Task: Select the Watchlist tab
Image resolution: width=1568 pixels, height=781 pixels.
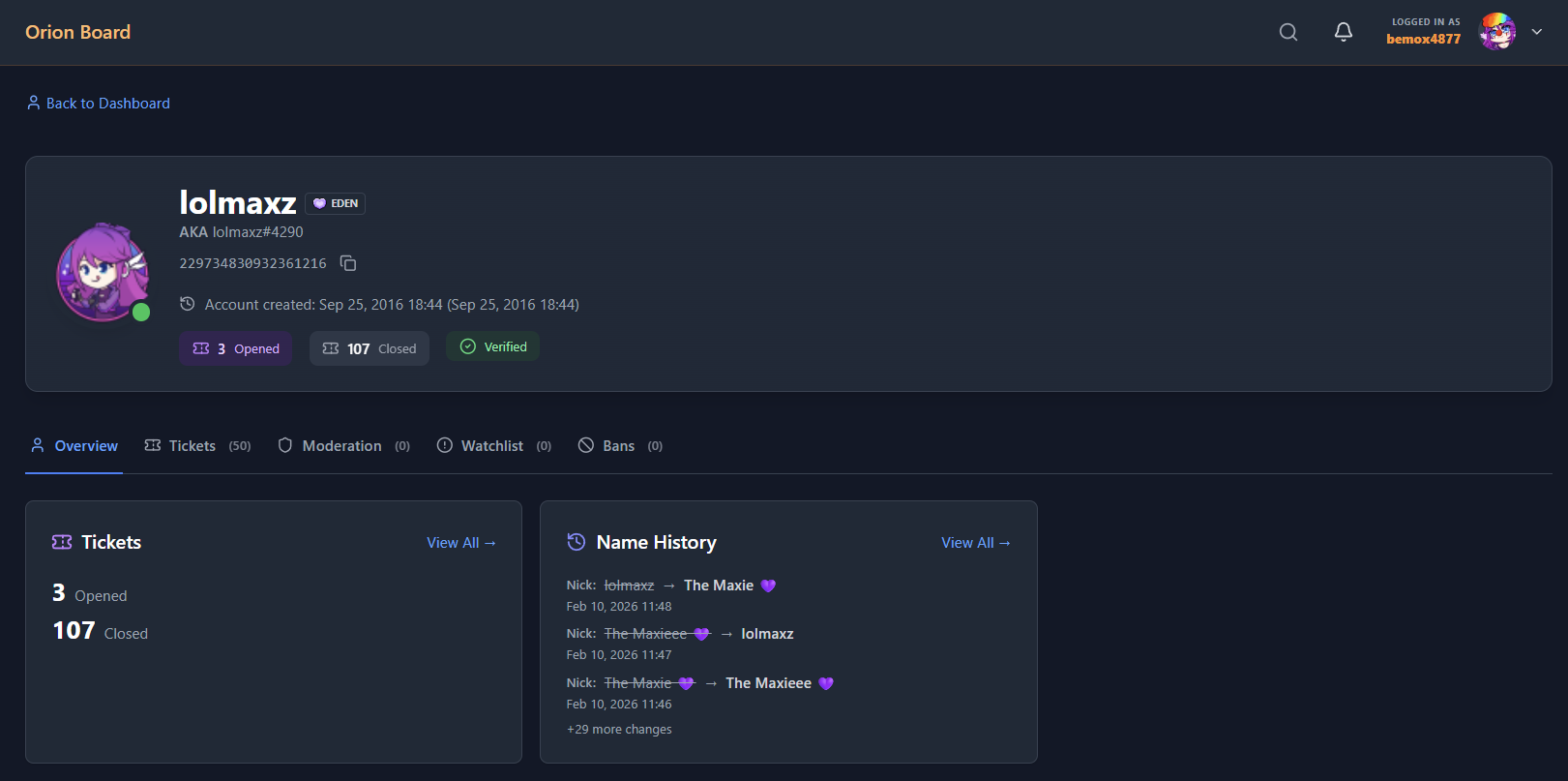Action: (493, 446)
